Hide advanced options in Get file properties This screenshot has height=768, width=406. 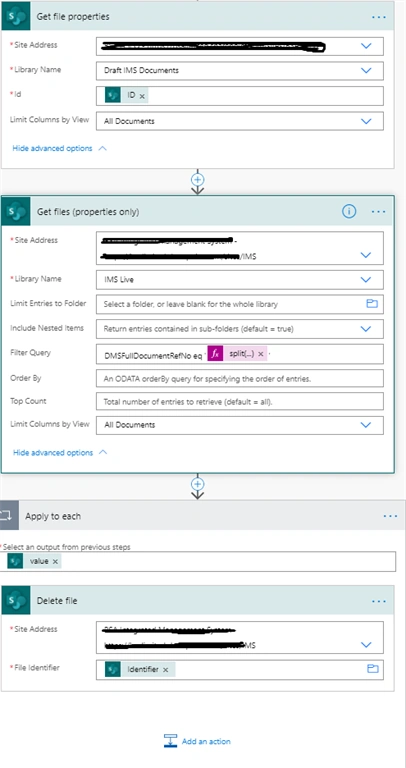click(x=59, y=148)
